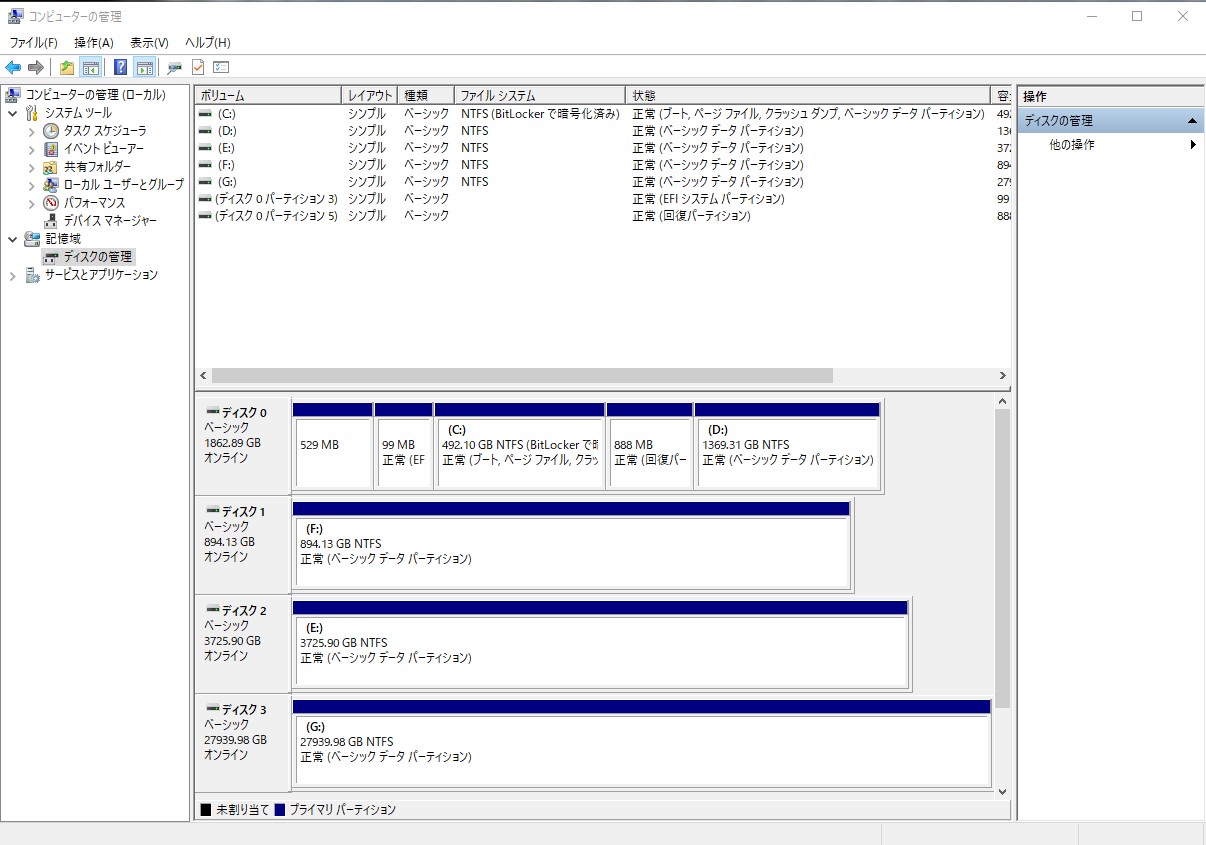
Task: Select the (E:) 3725.90 GB partition block
Action: click(x=601, y=643)
